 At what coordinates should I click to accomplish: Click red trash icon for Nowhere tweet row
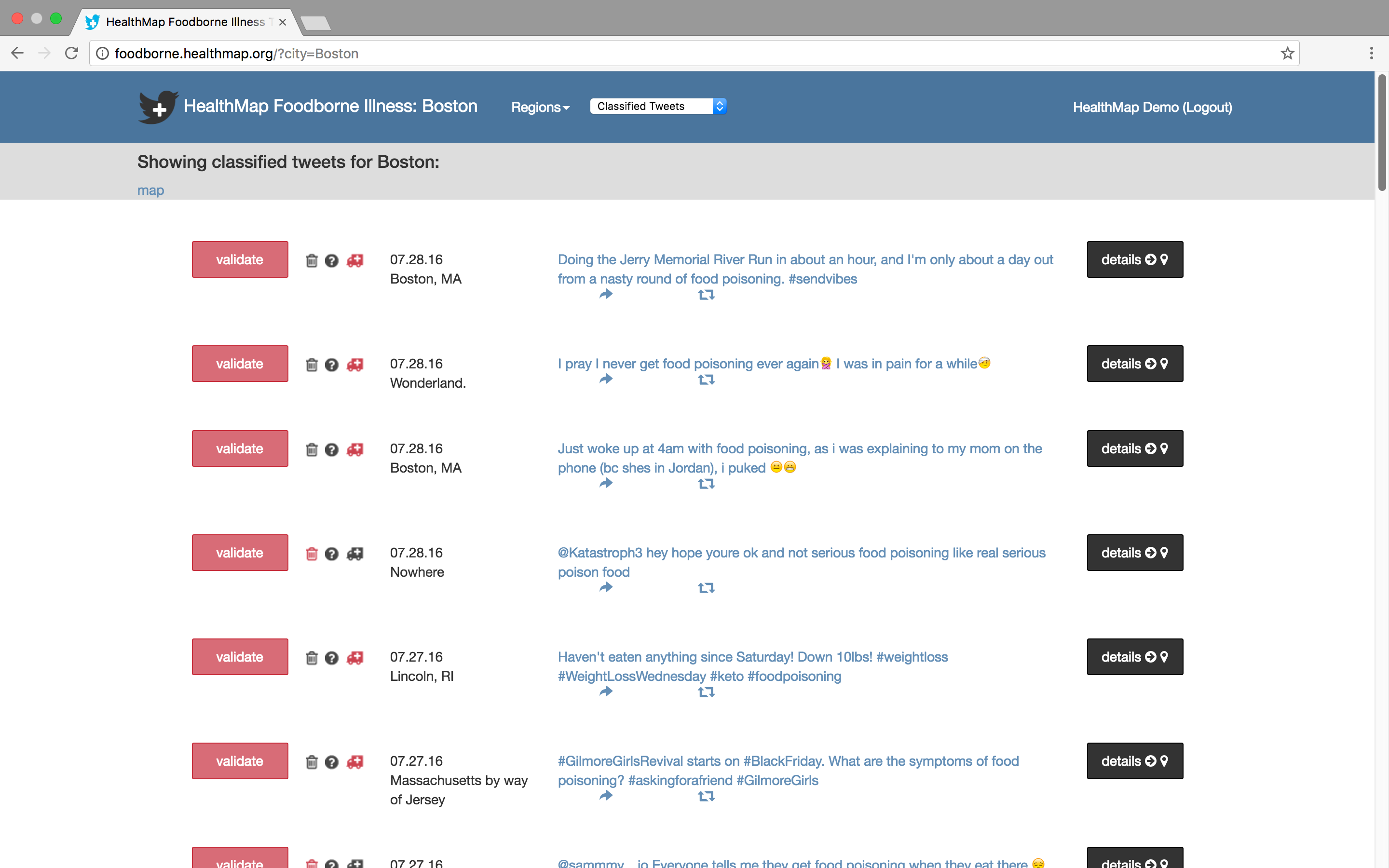click(x=312, y=554)
